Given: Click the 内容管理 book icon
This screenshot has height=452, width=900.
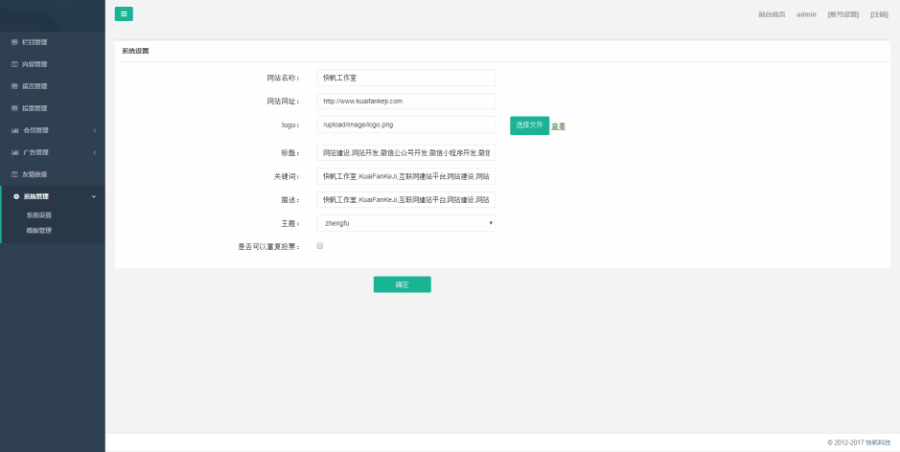Looking at the screenshot, I should (15, 64).
